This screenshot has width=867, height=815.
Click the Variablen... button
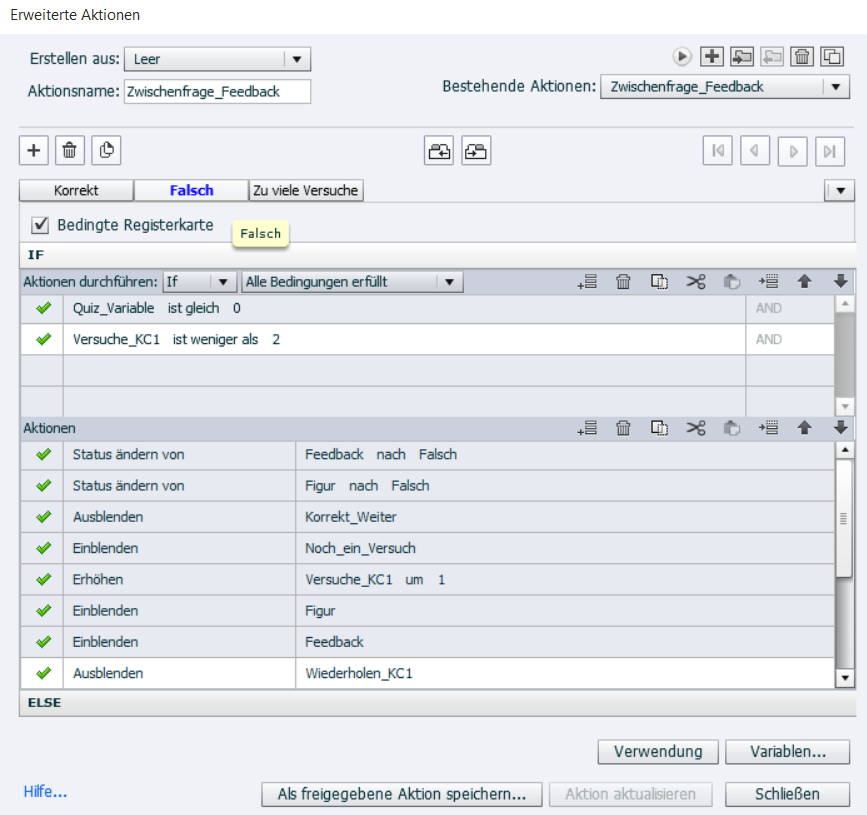[x=786, y=751]
